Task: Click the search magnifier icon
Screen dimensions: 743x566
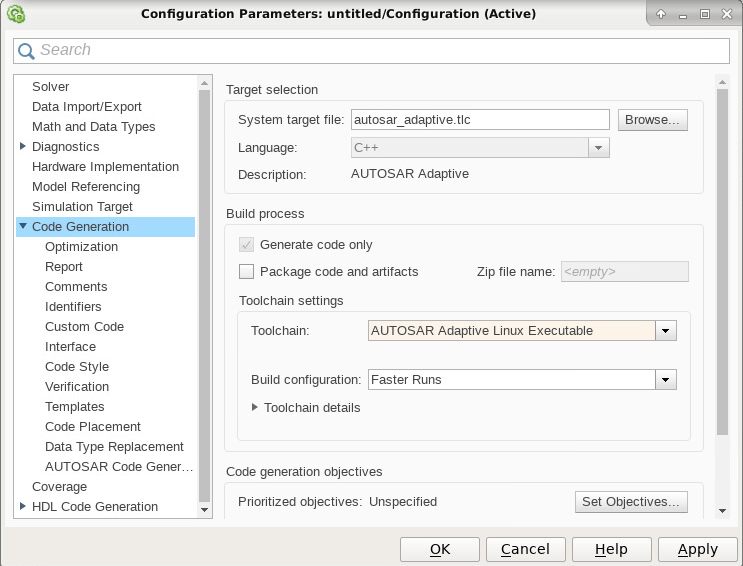Action: (26, 51)
